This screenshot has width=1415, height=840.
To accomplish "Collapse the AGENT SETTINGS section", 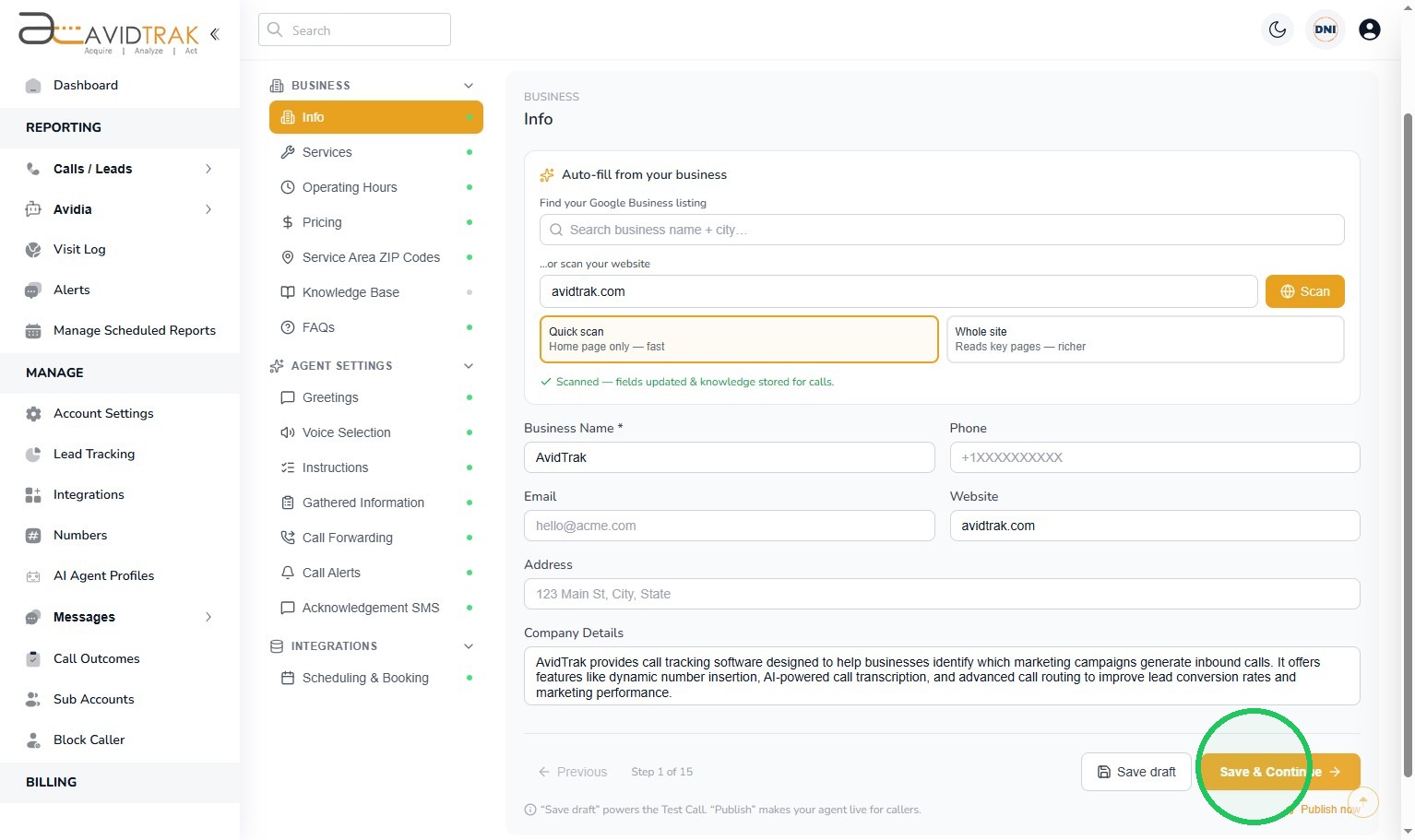I will (469, 366).
